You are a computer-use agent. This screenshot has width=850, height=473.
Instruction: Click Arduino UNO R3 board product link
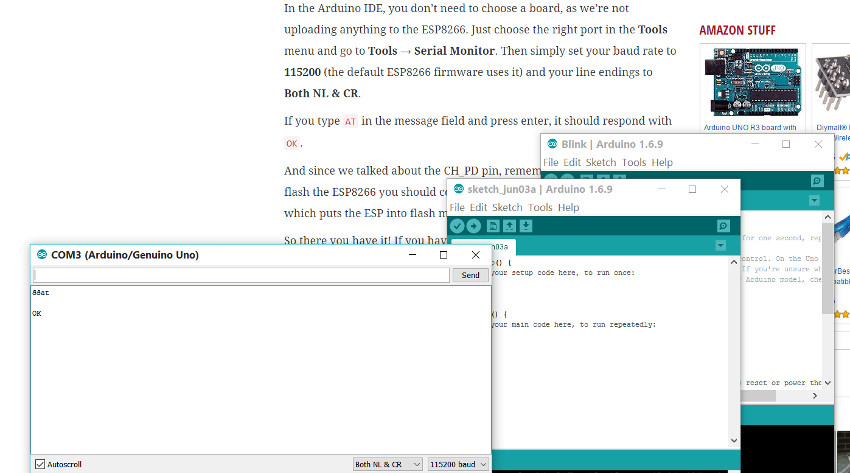(750, 128)
